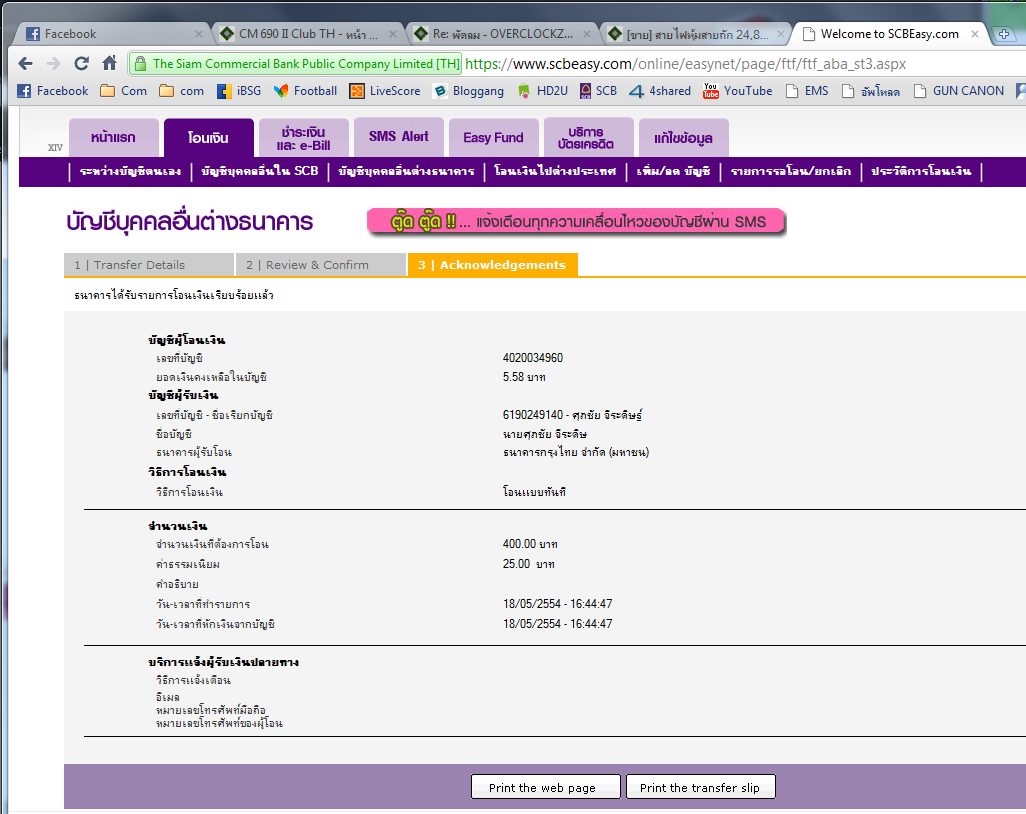Close the Welcome to SCBEasy.com tab
1026x814 pixels.
[975, 34]
